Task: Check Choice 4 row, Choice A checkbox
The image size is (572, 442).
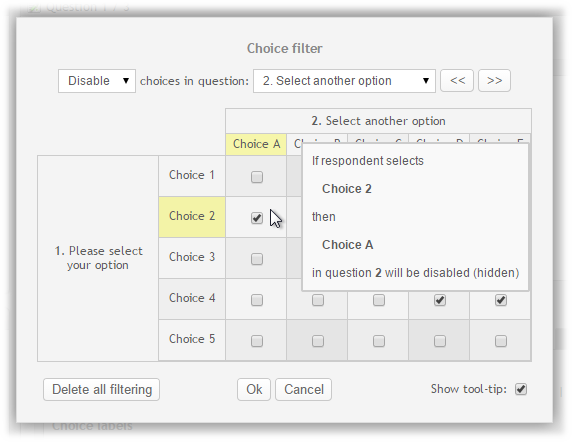Action: point(257,300)
